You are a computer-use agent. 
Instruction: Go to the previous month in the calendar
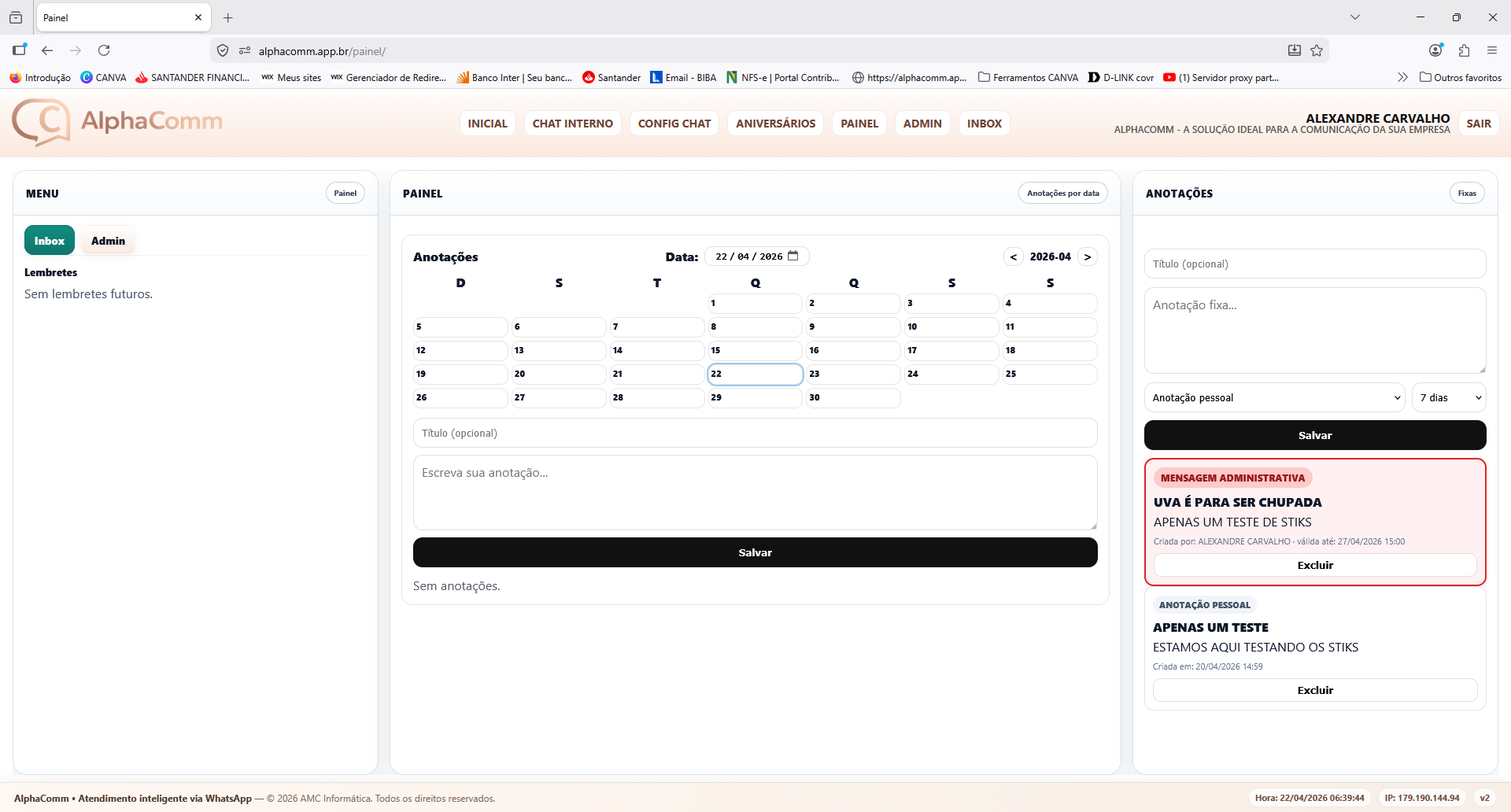[1014, 257]
